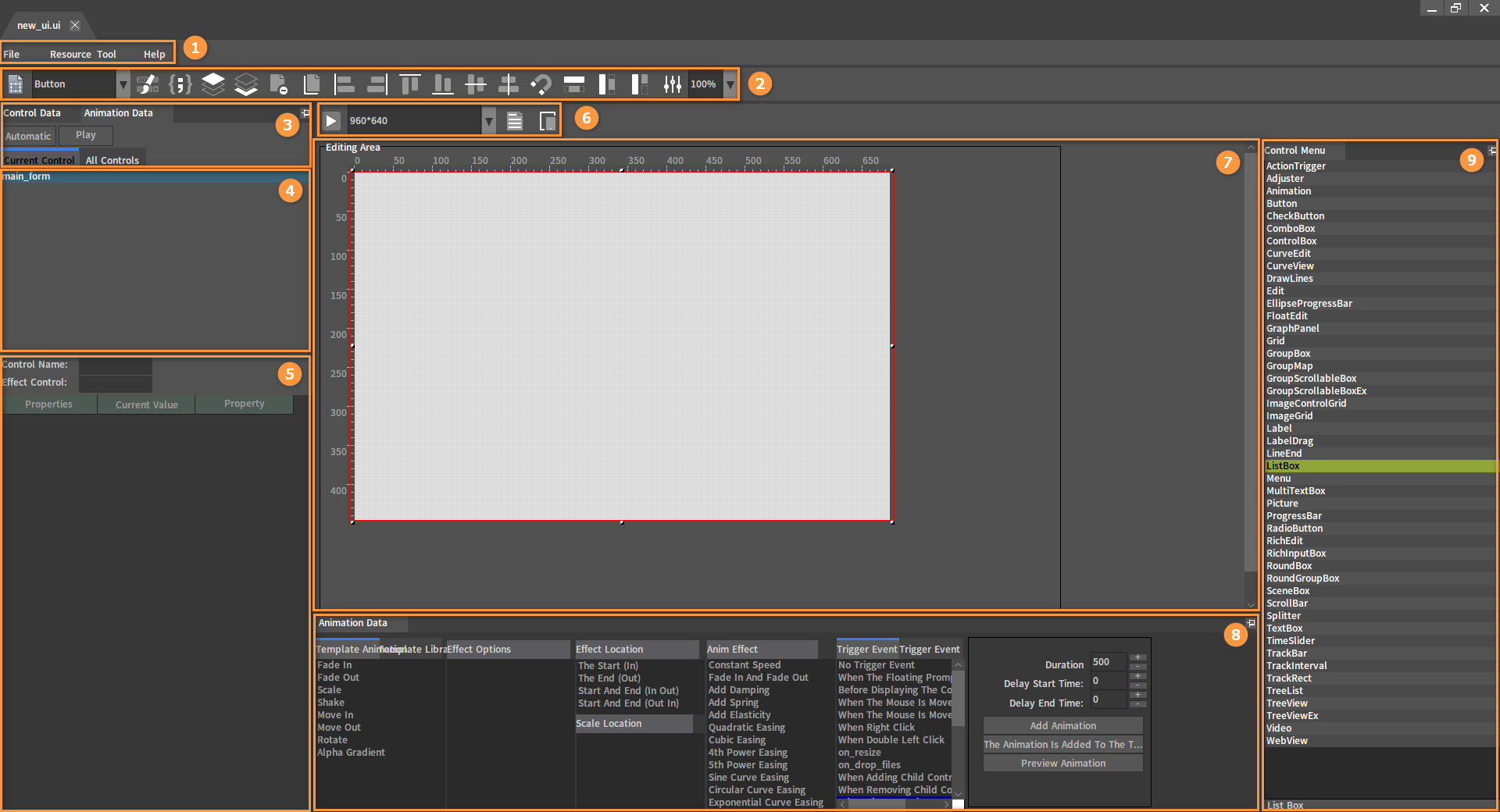Toggle the pin on Animation Data panel
The width and height of the screenshot is (1500, 812).
[x=1251, y=623]
